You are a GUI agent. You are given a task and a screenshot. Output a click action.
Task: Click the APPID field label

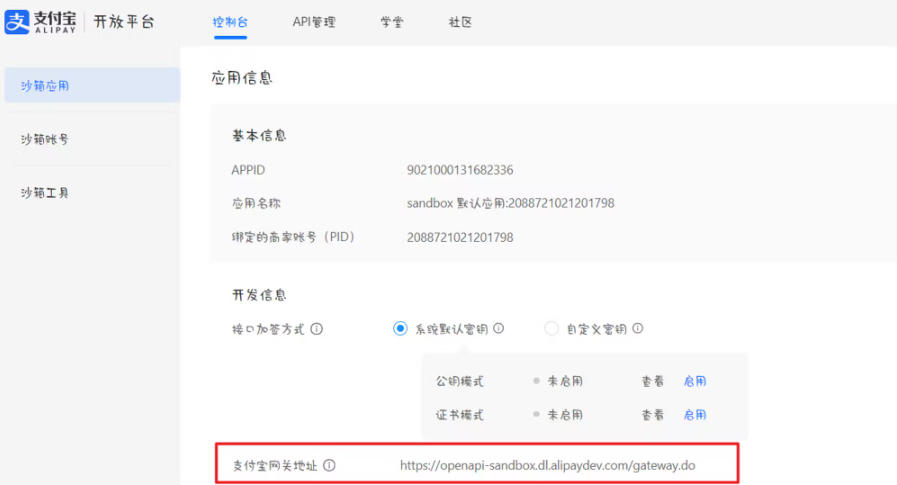pos(248,170)
